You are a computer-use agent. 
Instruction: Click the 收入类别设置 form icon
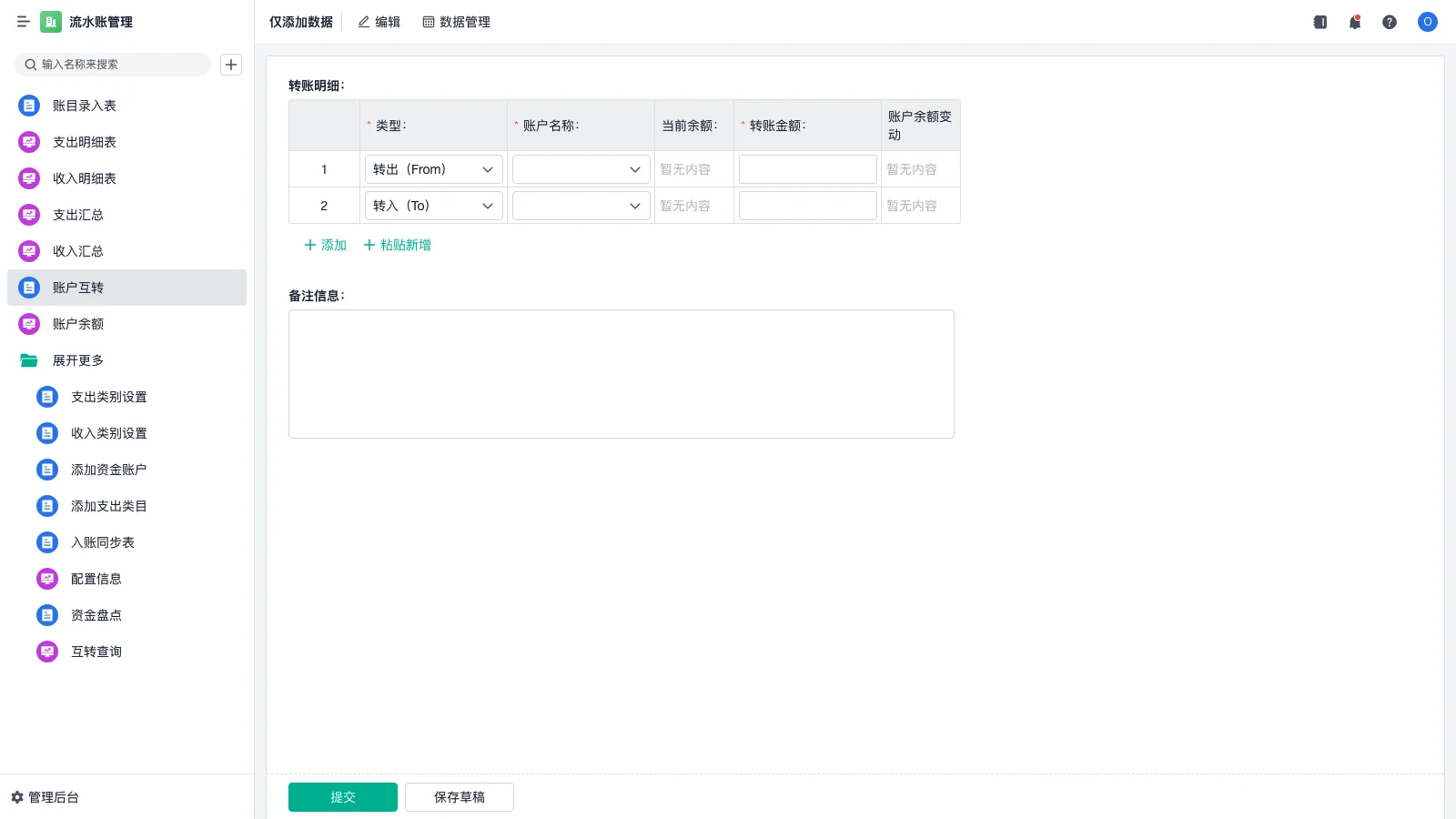(47, 433)
